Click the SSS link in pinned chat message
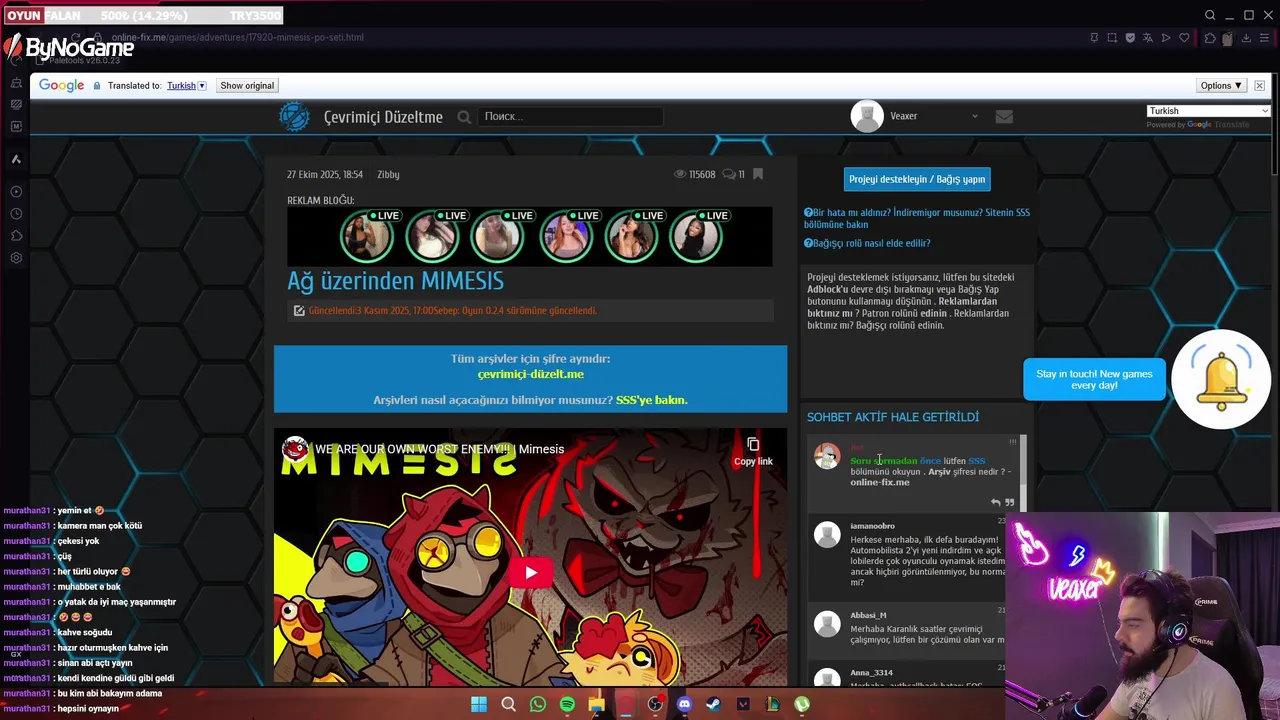Image resolution: width=1280 pixels, height=720 pixels. click(976, 461)
